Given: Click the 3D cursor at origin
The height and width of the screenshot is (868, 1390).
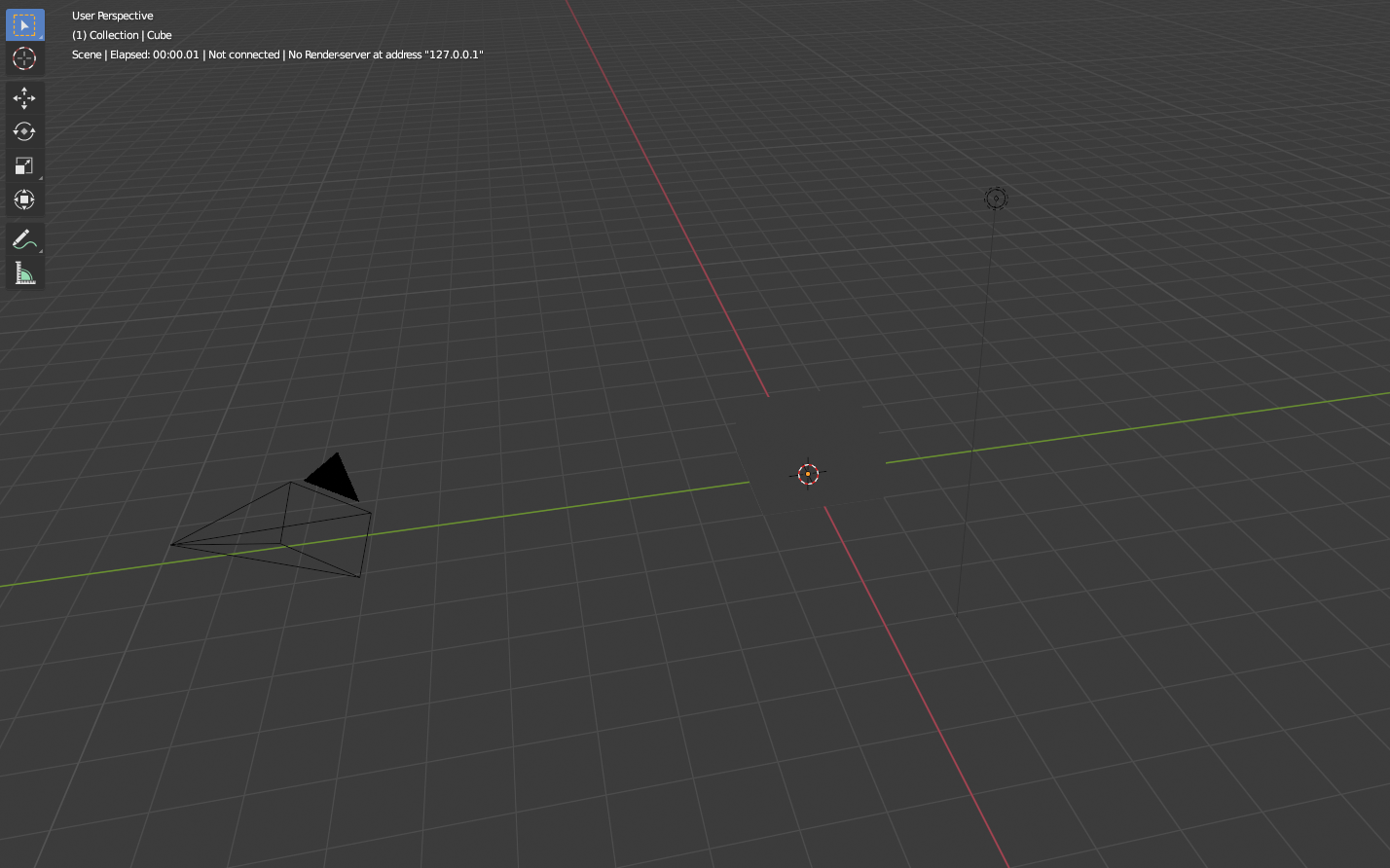Looking at the screenshot, I should [808, 474].
